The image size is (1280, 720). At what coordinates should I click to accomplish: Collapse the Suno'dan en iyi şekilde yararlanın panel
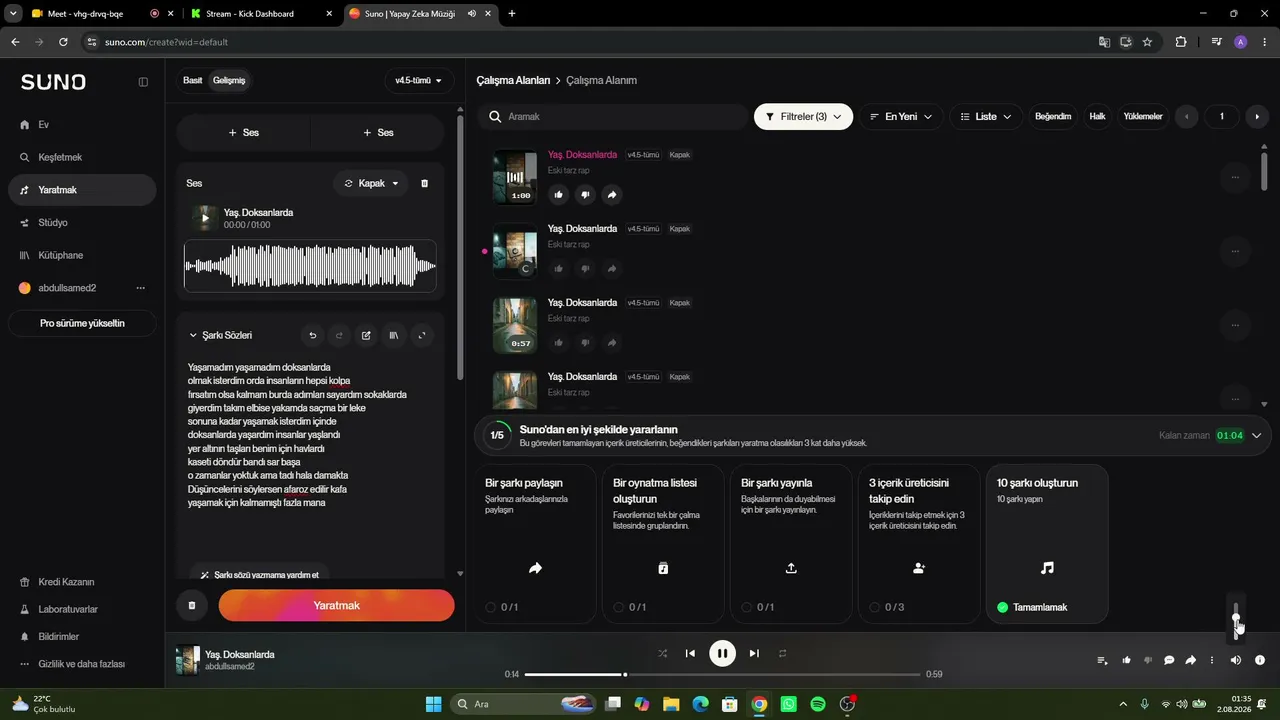point(1256,435)
